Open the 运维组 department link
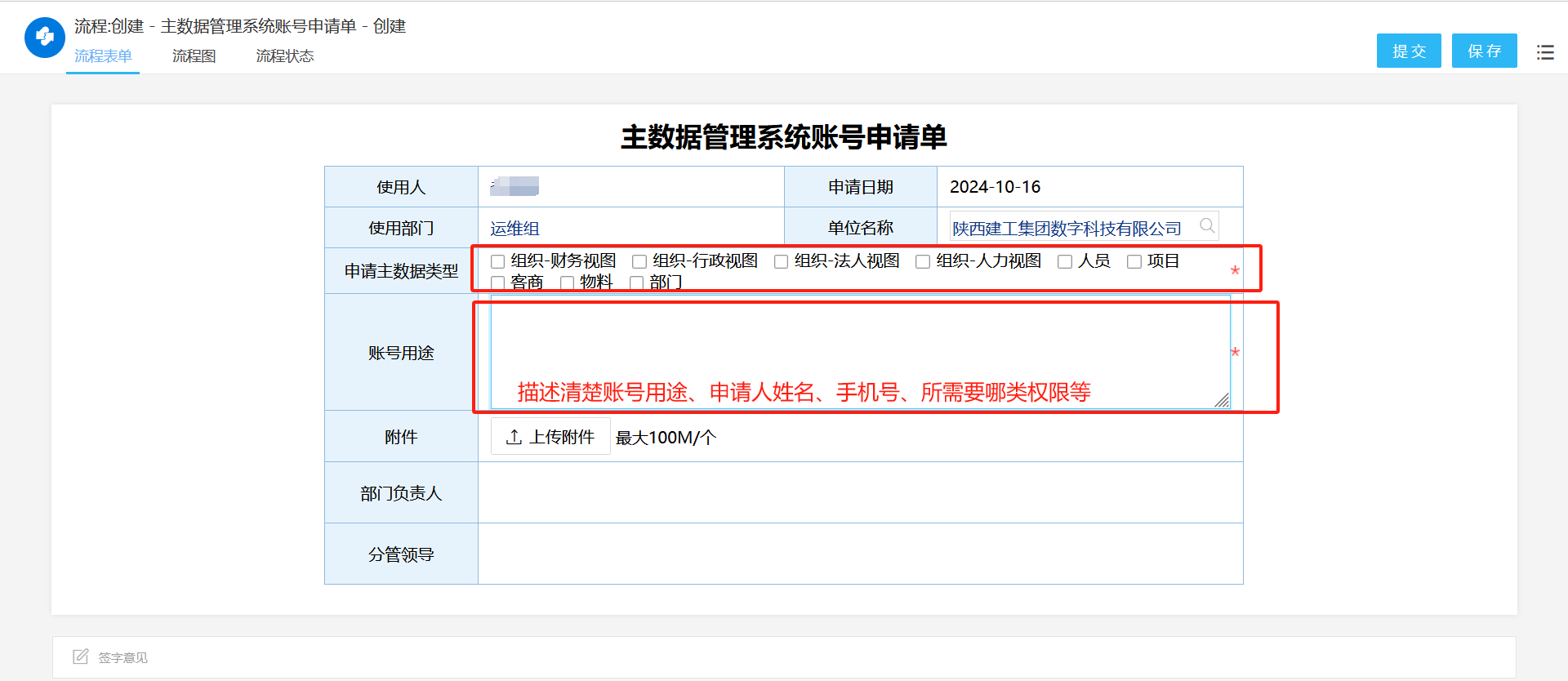 pos(514,229)
